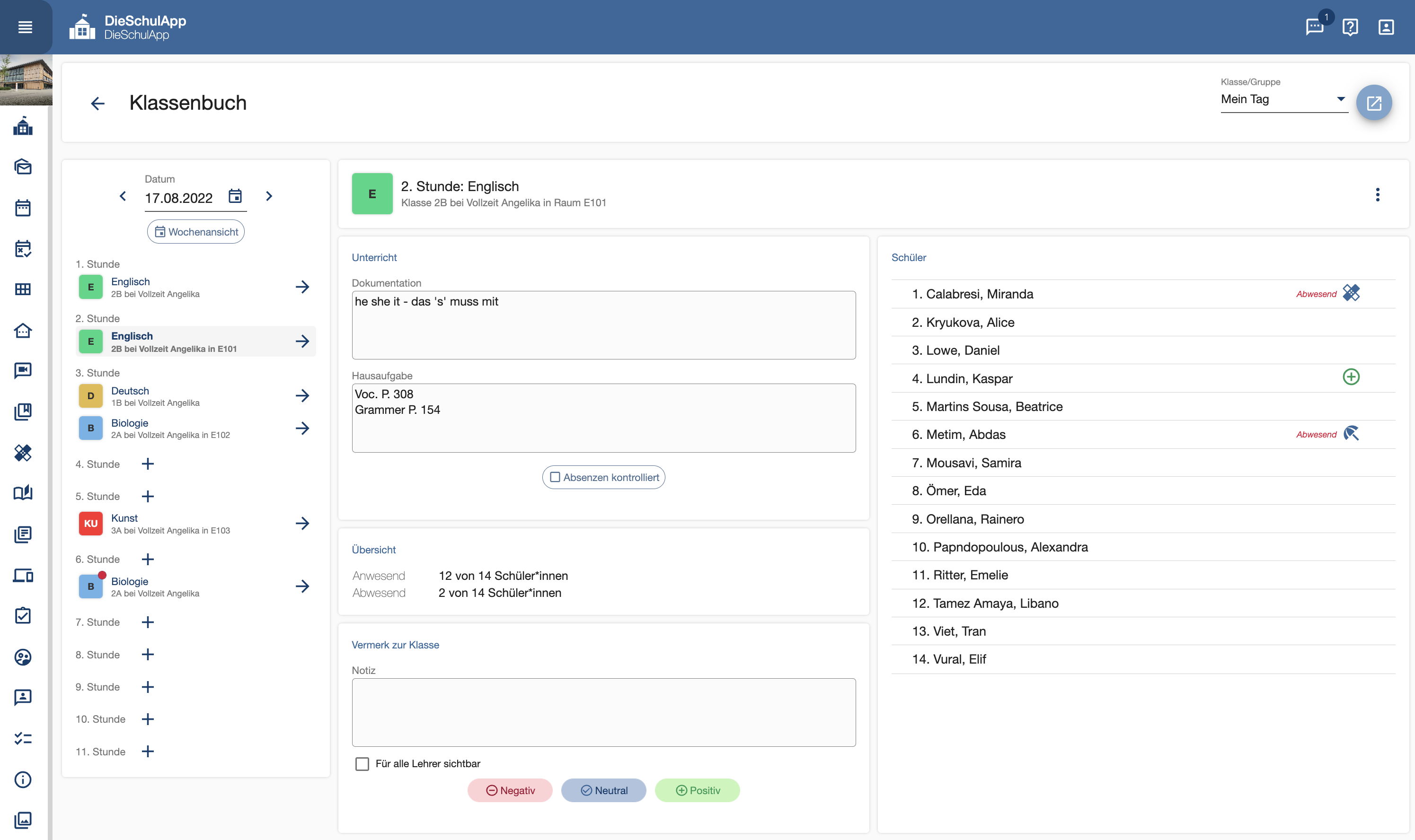Screen dimensions: 1415x840
Task: Open the calendar-with-checkmark sidebar icon
Action: (x=23, y=248)
